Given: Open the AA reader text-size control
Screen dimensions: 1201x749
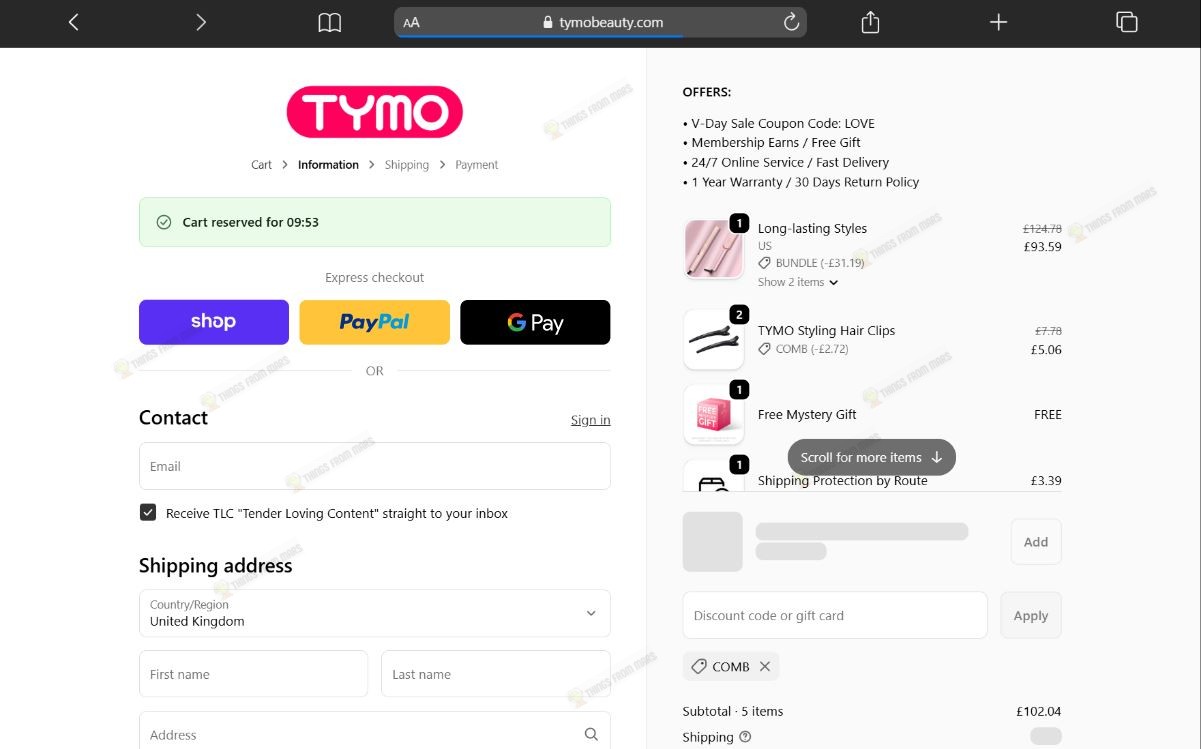Looking at the screenshot, I should click(x=411, y=22).
